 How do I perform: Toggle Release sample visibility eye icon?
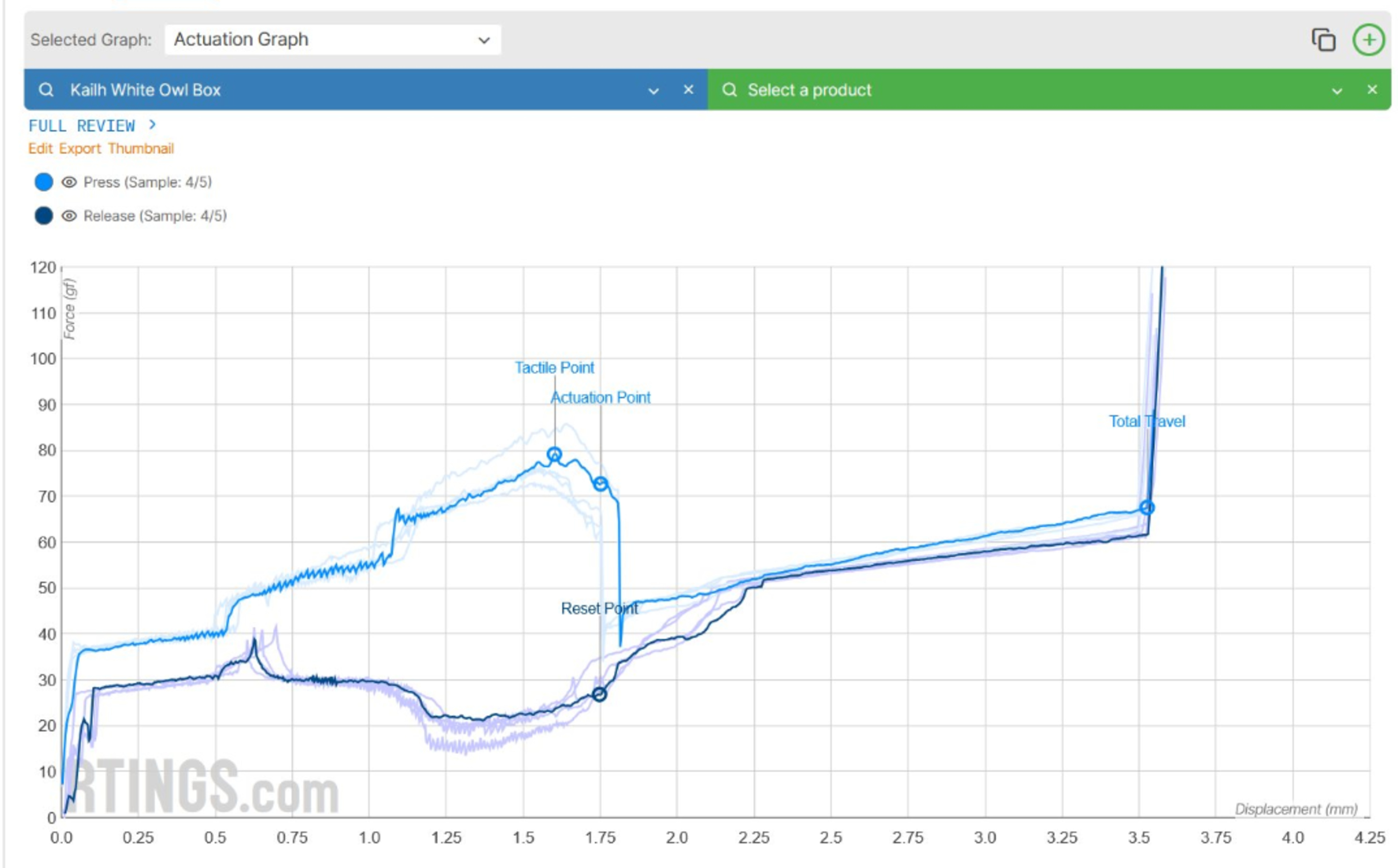pyautogui.click(x=69, y=216)
